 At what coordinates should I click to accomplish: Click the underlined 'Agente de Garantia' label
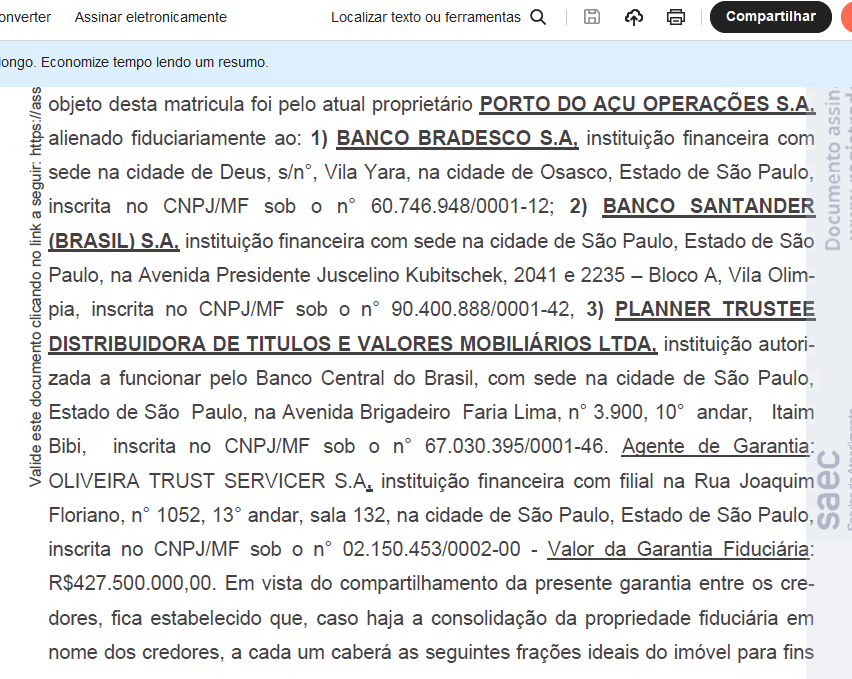pyautogui.click(x=716, y=447)
